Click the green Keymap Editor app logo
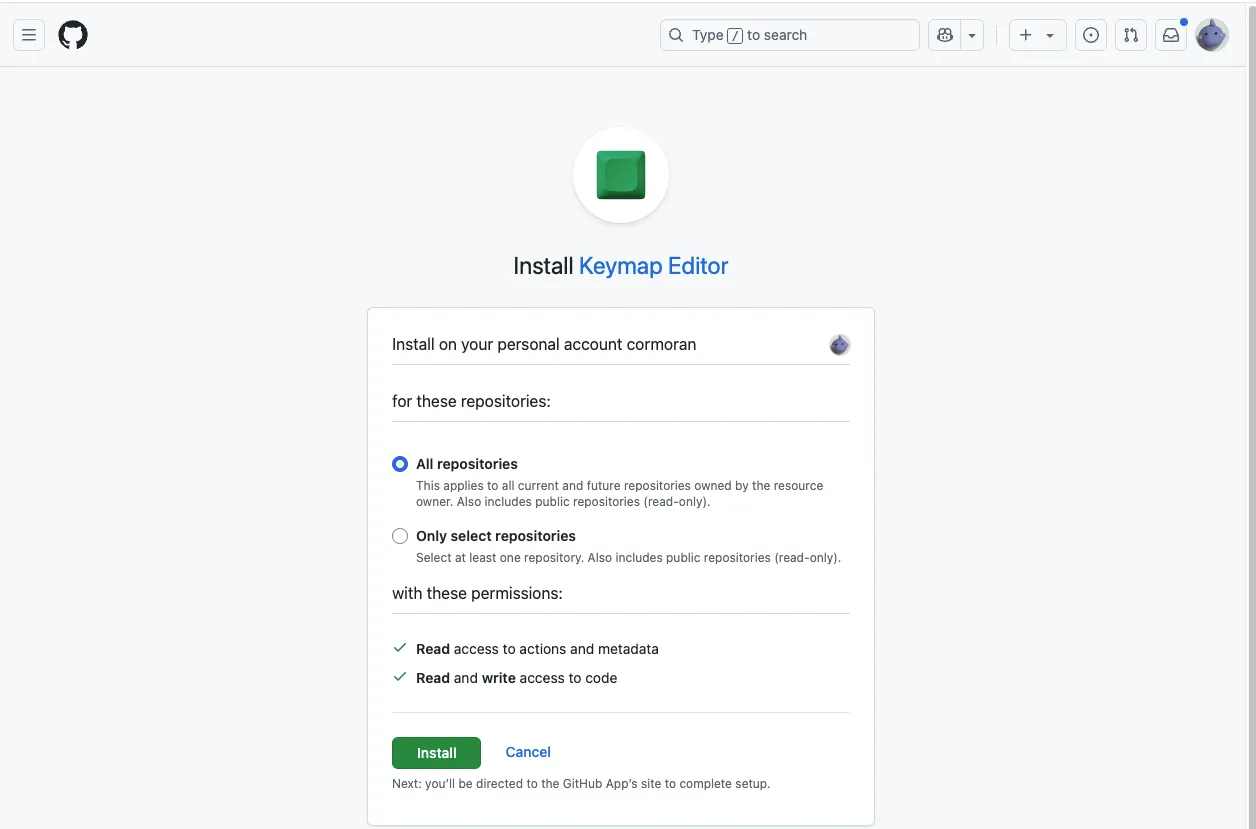 (x=621, y=175)
